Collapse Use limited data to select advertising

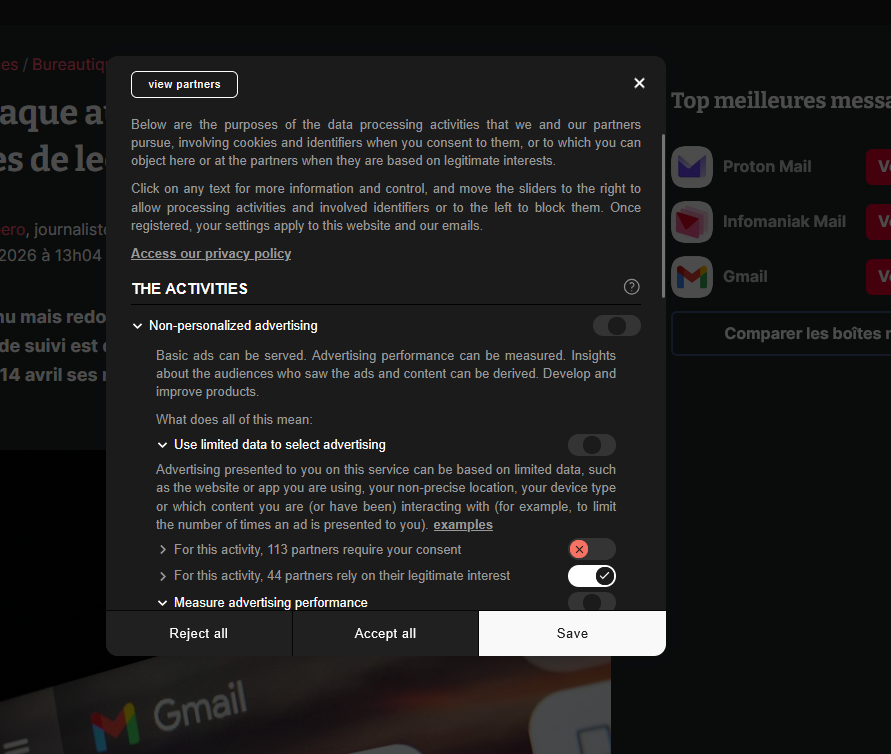tap(162, 445)
